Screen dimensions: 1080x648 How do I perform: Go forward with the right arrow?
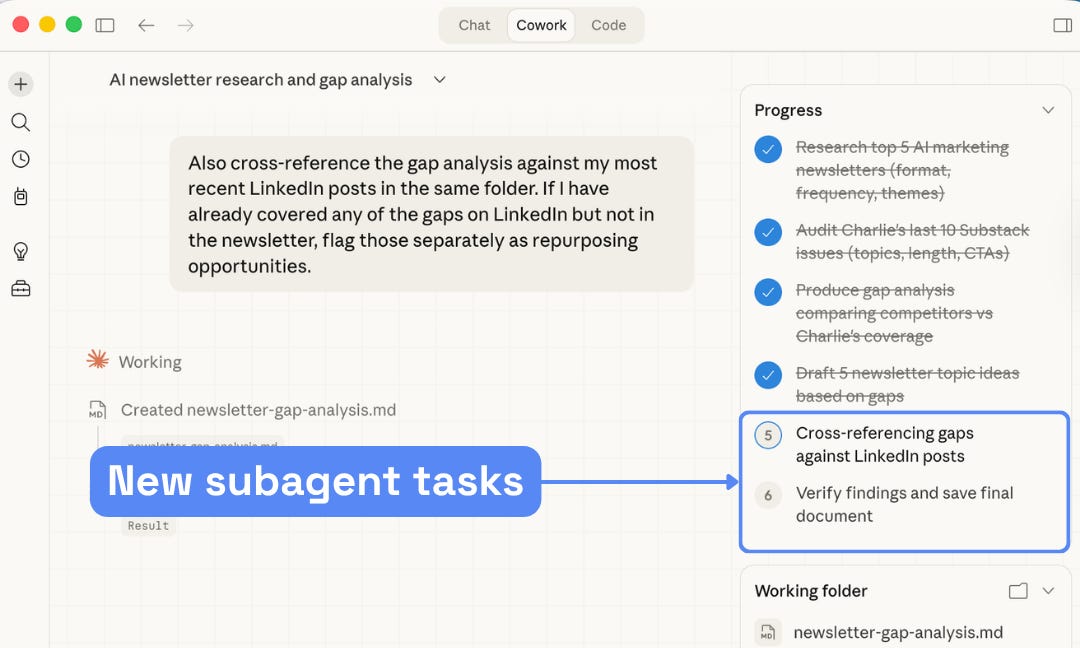tap(185, 25)
